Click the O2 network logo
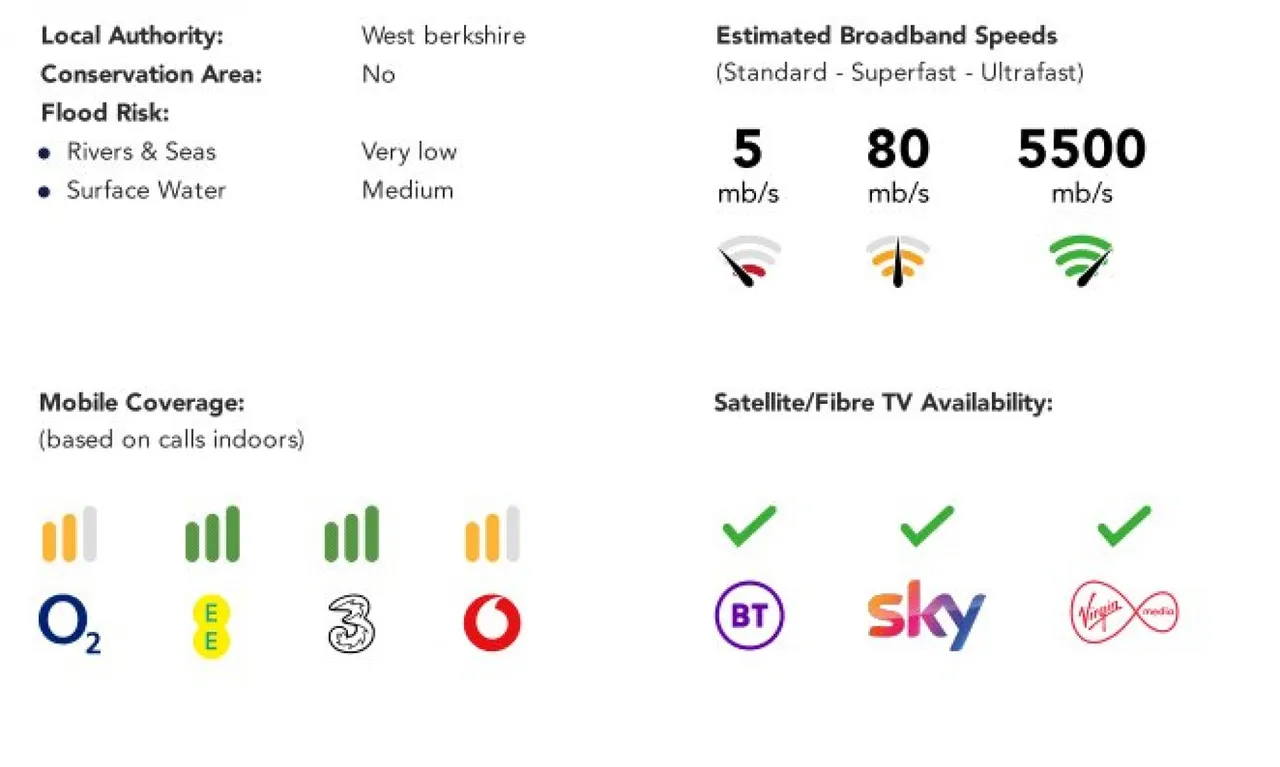The image size is (1280, 767). pyautogui.click(x=70, y=625)
